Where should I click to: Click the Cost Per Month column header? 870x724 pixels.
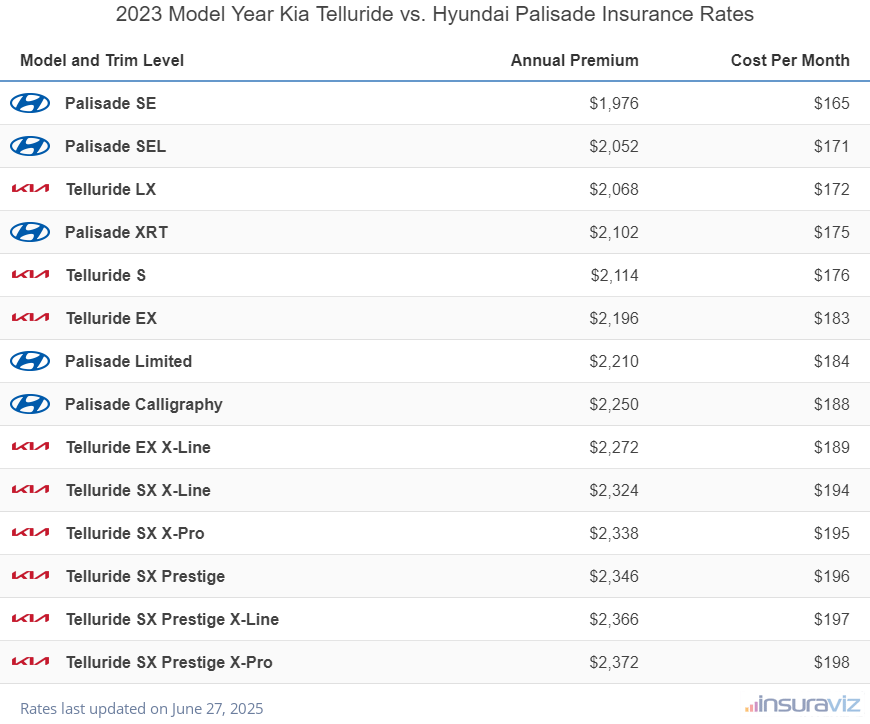pyautogui.click(x=790, y=60)
